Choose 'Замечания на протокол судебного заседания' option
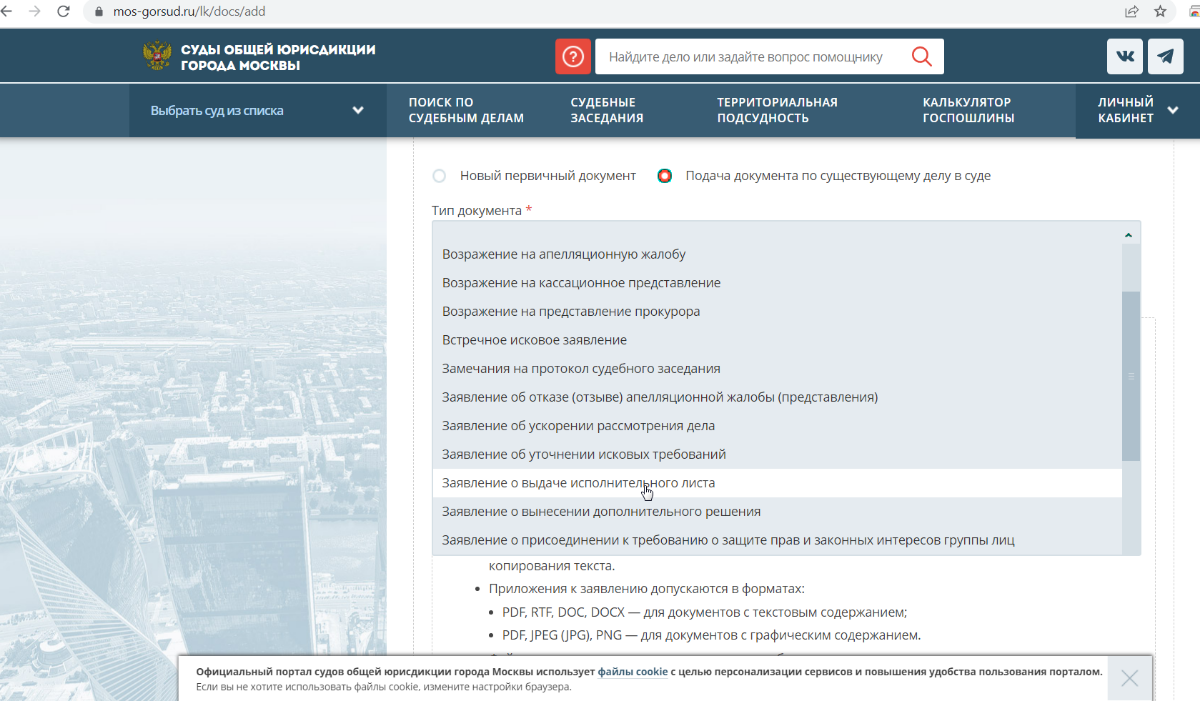This screenshot has width=1200, height=701. point(777,368)
